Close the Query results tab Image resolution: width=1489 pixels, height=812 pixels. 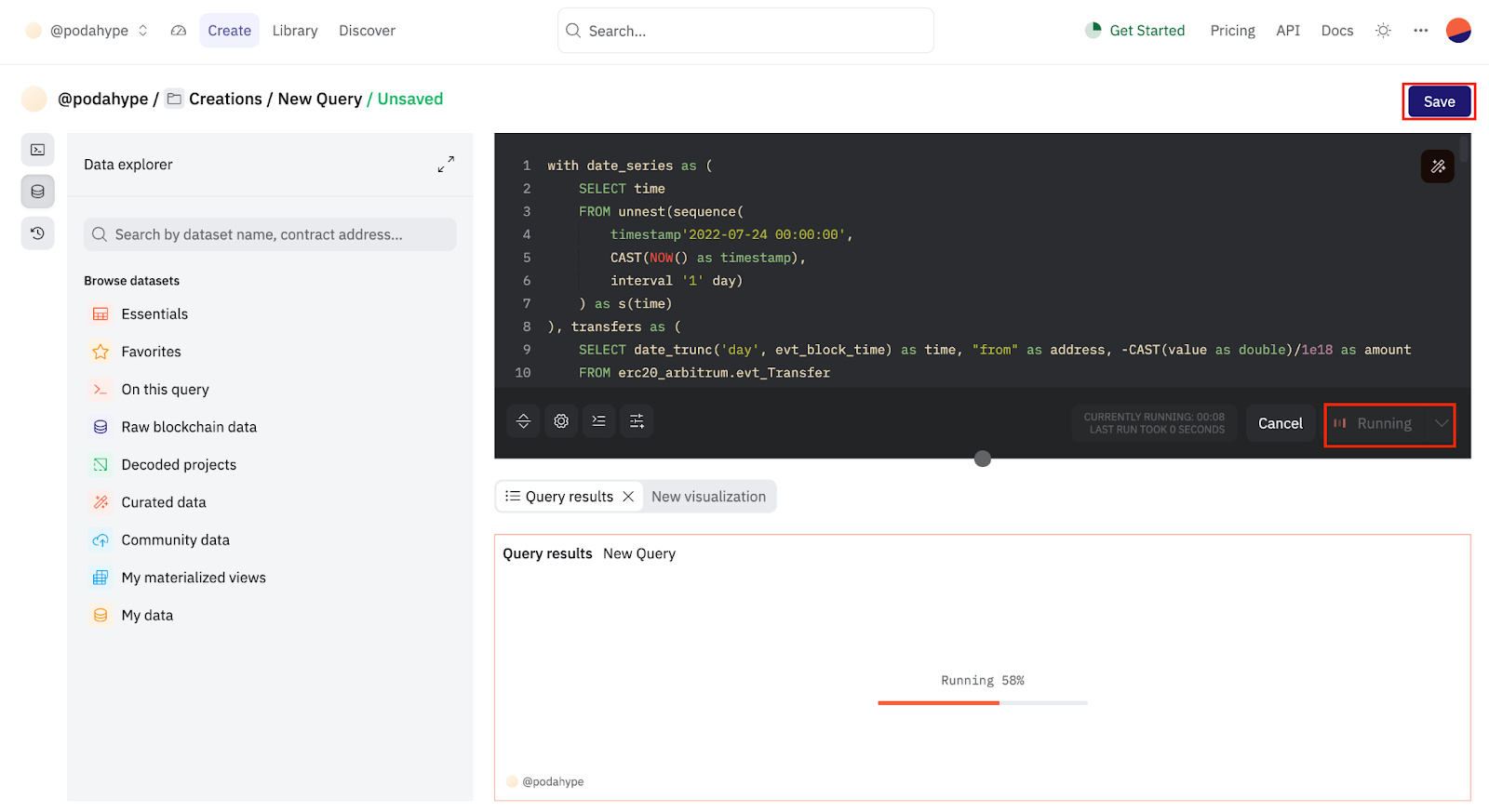pos(628,497)
